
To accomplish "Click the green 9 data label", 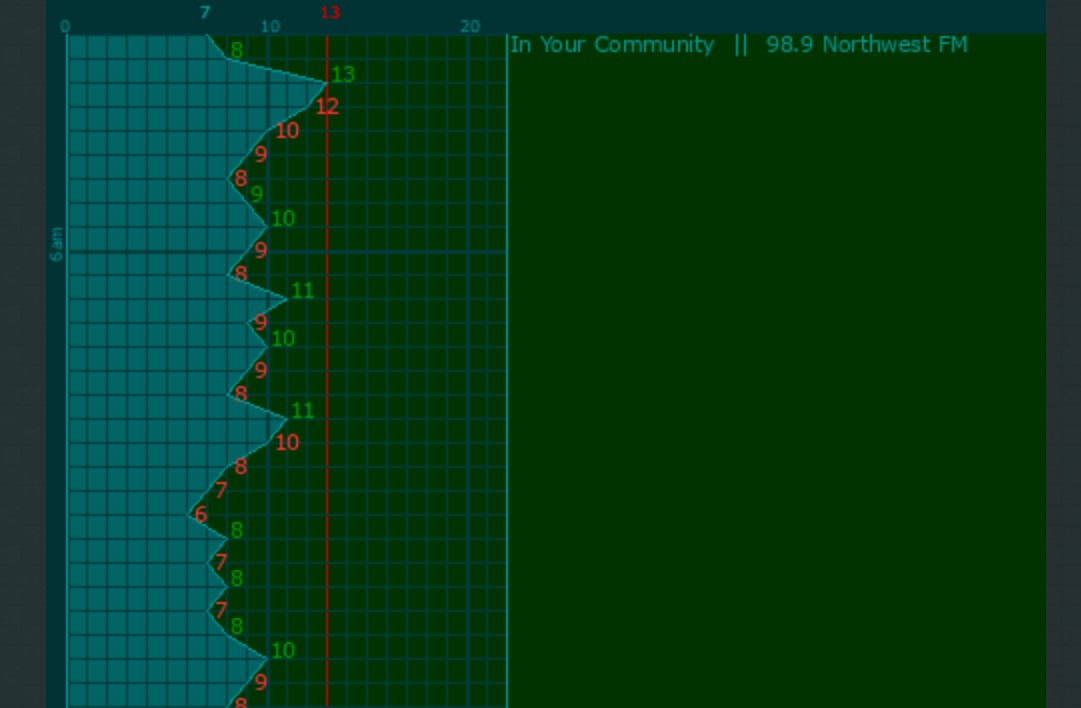I will pos(257,195).
